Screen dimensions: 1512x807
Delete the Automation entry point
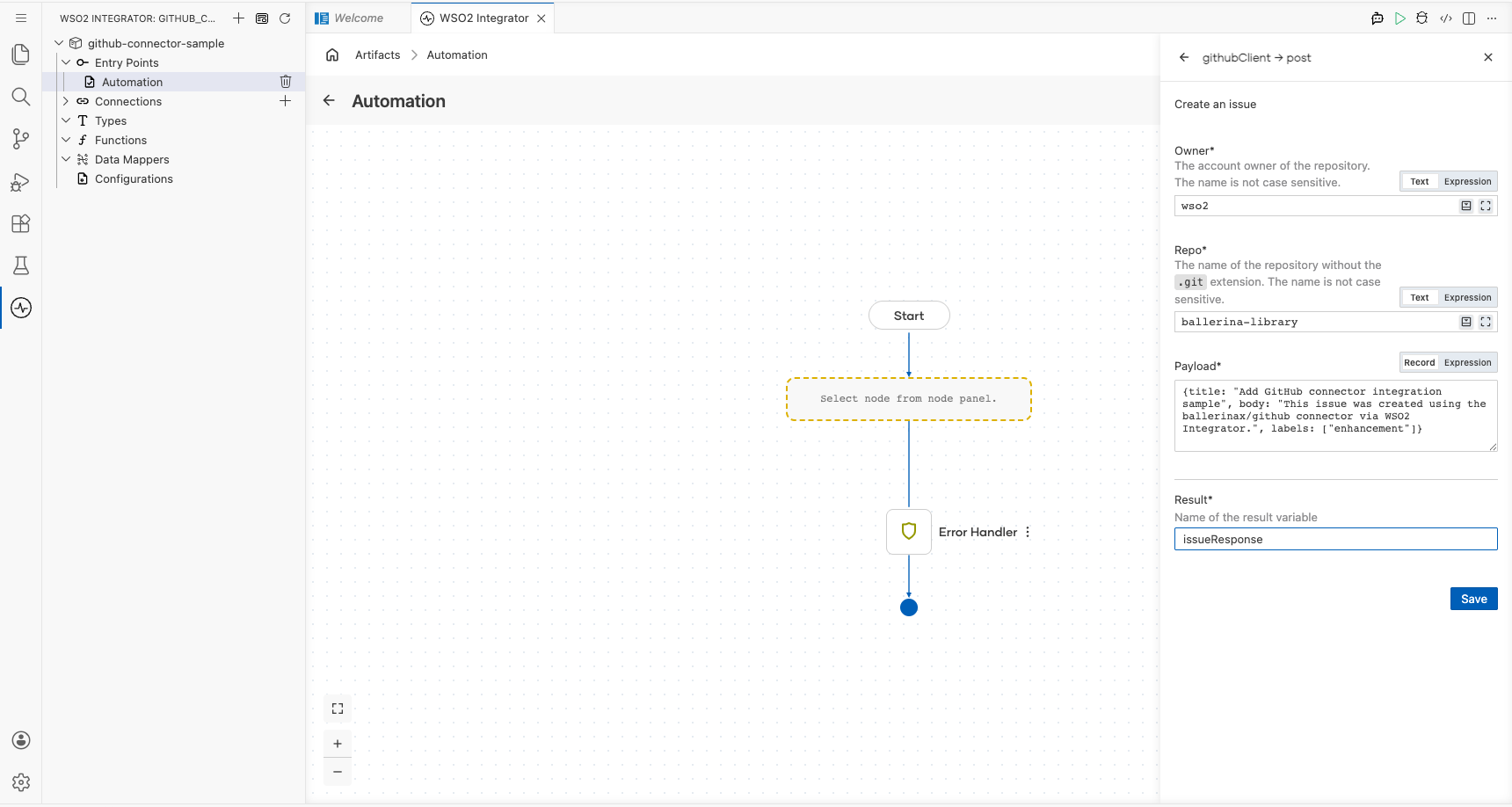coord(286,82)
